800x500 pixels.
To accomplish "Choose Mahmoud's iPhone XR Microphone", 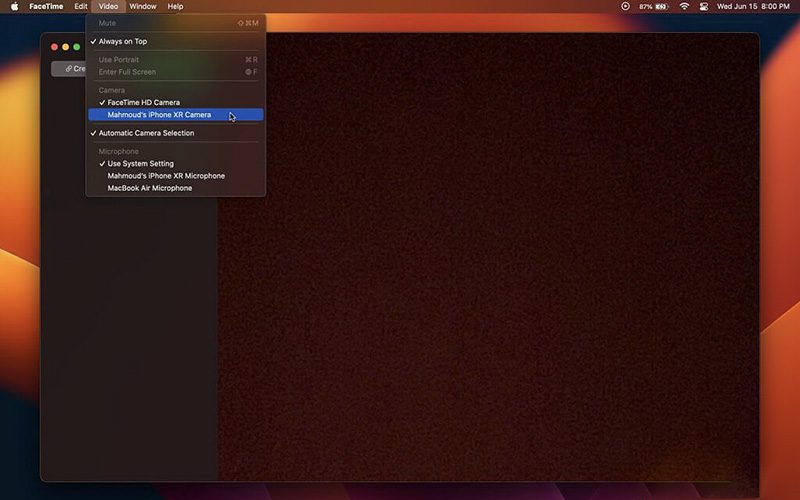I will (176, 176).
